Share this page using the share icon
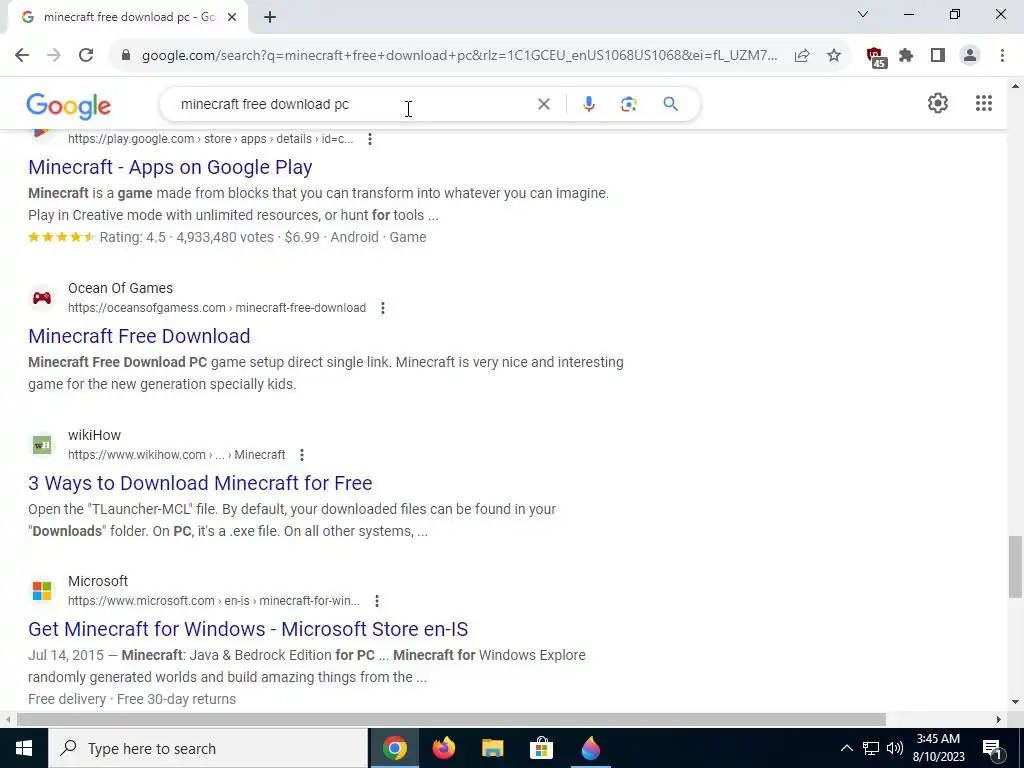The width and height of the screenshot is (1024, 768). (x=802, y=56)
